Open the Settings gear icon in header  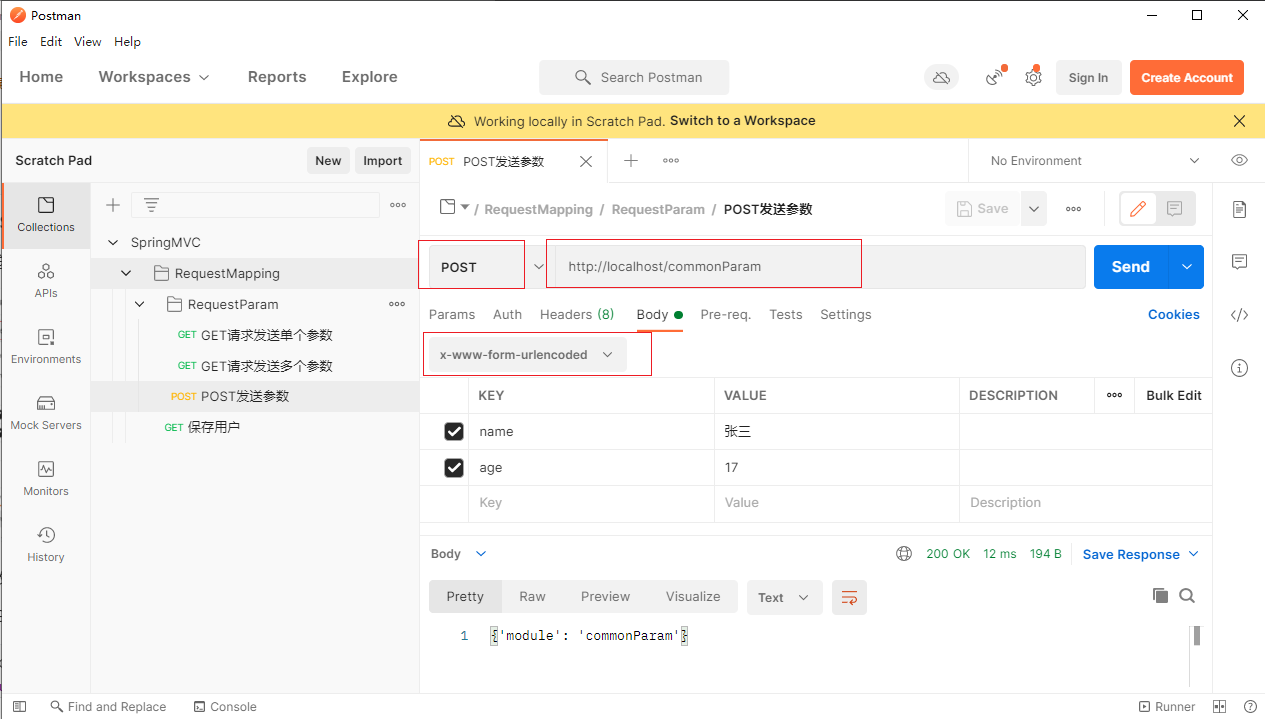pyautogui.click(x=1033, y=77)
